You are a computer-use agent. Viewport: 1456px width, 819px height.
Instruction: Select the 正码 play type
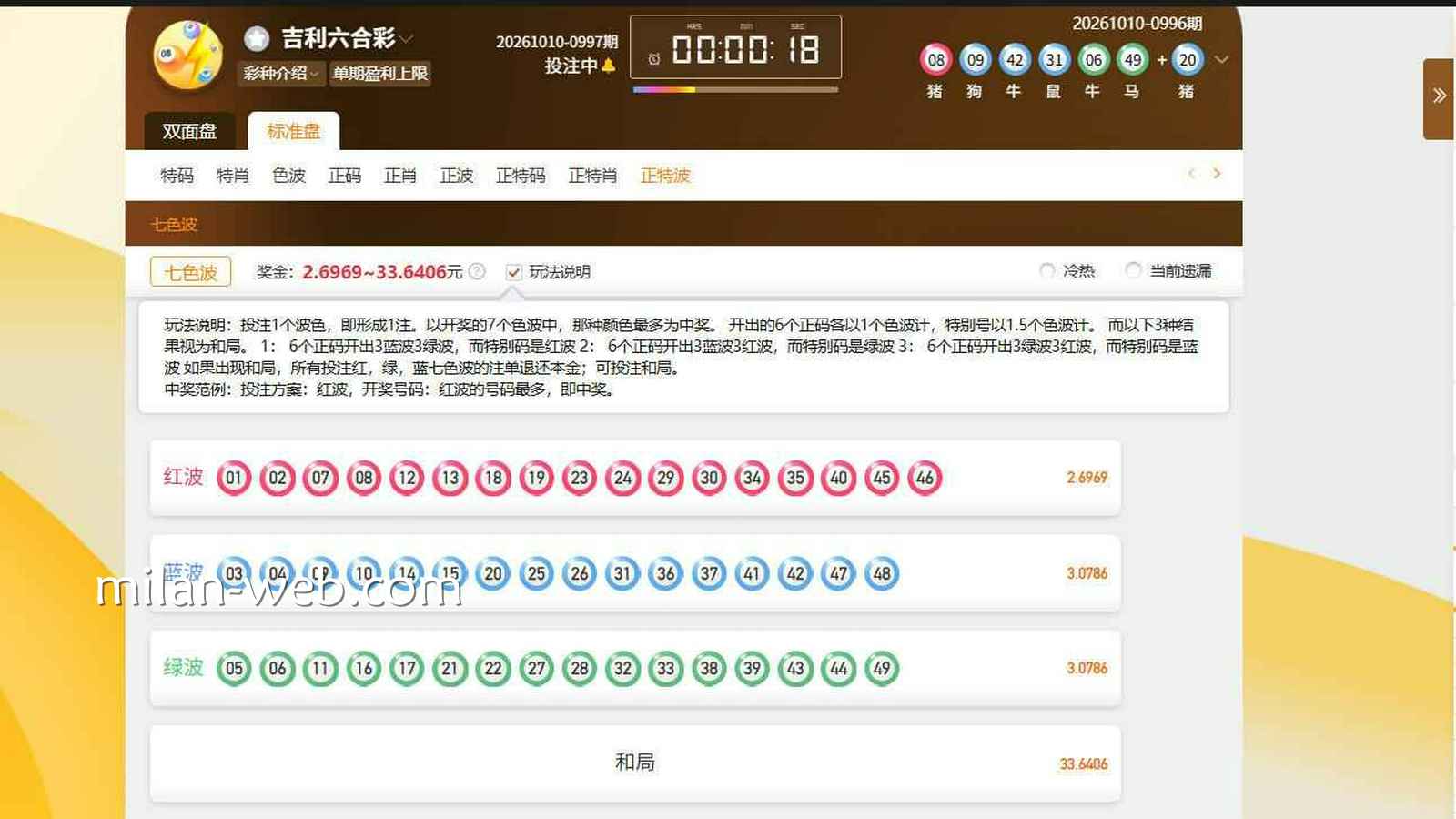tap(345, 176)
